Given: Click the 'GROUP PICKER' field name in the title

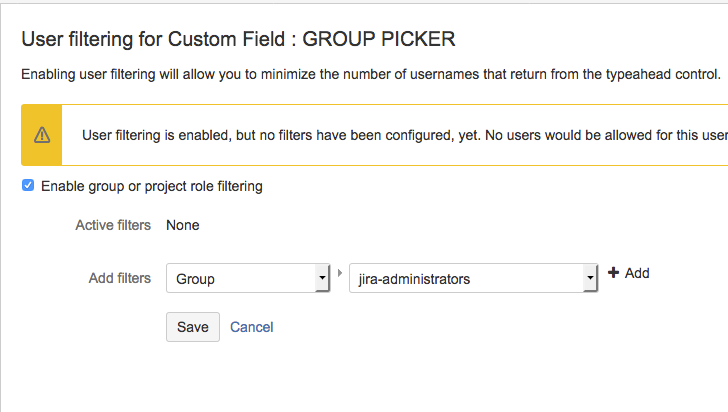Looking at the screenshot, I should [379, 39].
